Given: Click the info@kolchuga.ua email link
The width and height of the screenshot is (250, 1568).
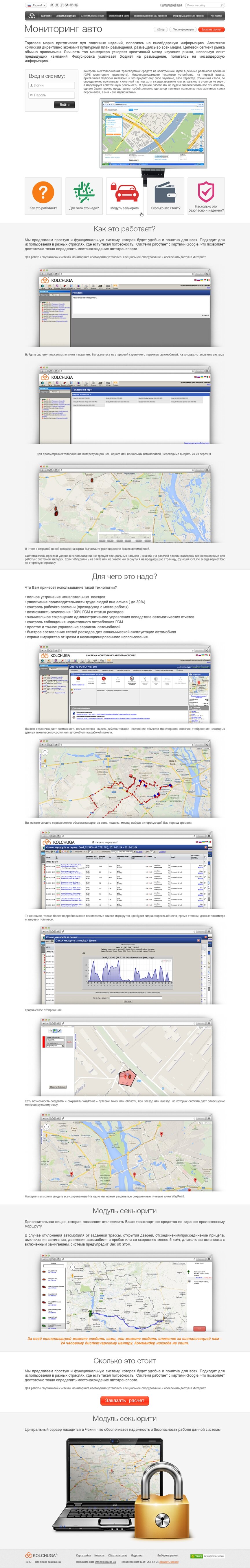Looking at the screenshot, I should point(105,1562).
